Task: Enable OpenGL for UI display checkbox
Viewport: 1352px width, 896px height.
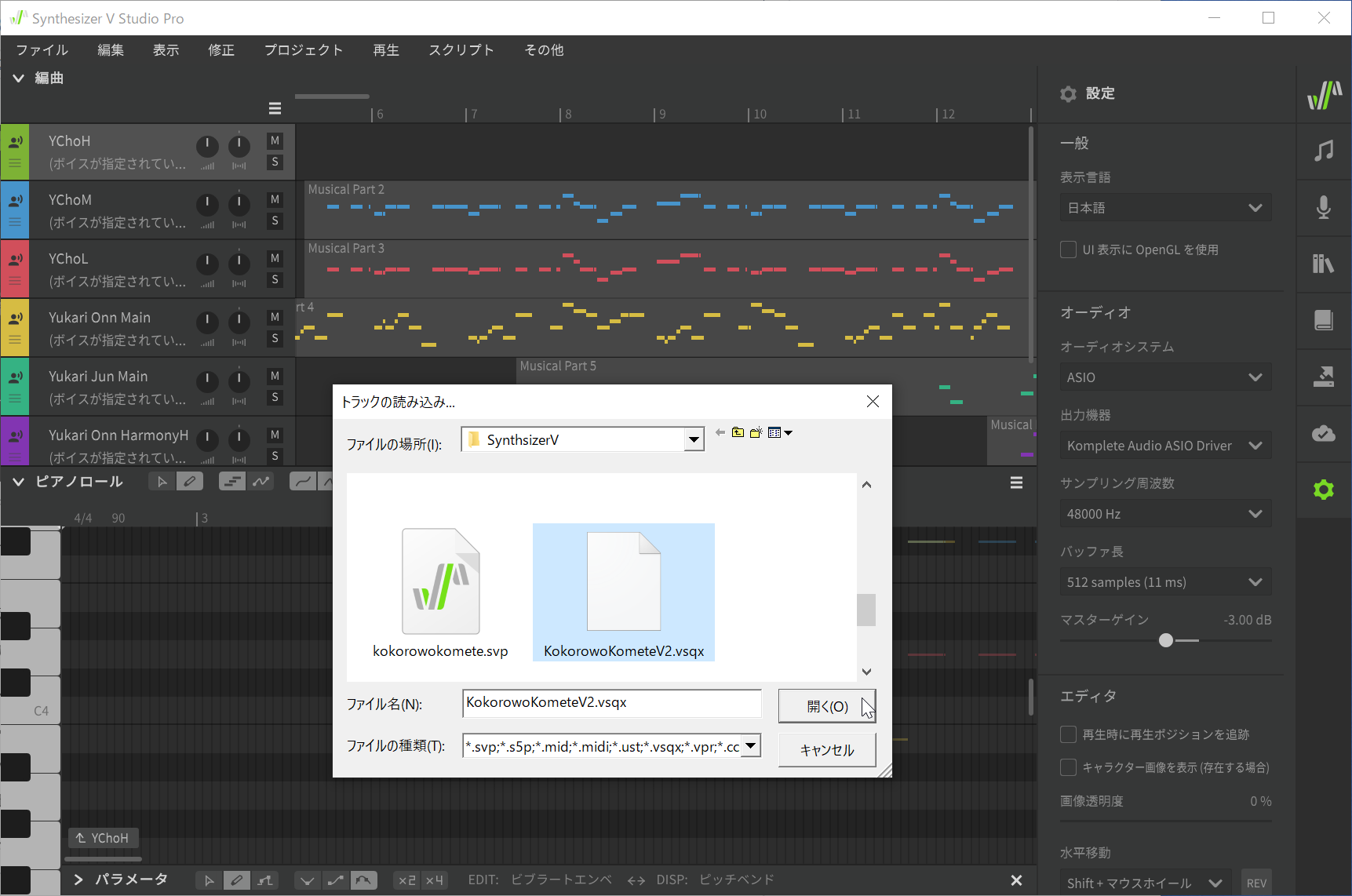Action: [1068, 249]
